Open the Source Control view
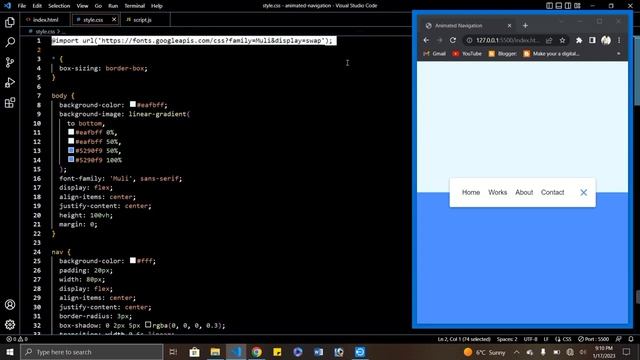640x360 pixels. coord(10,62)
